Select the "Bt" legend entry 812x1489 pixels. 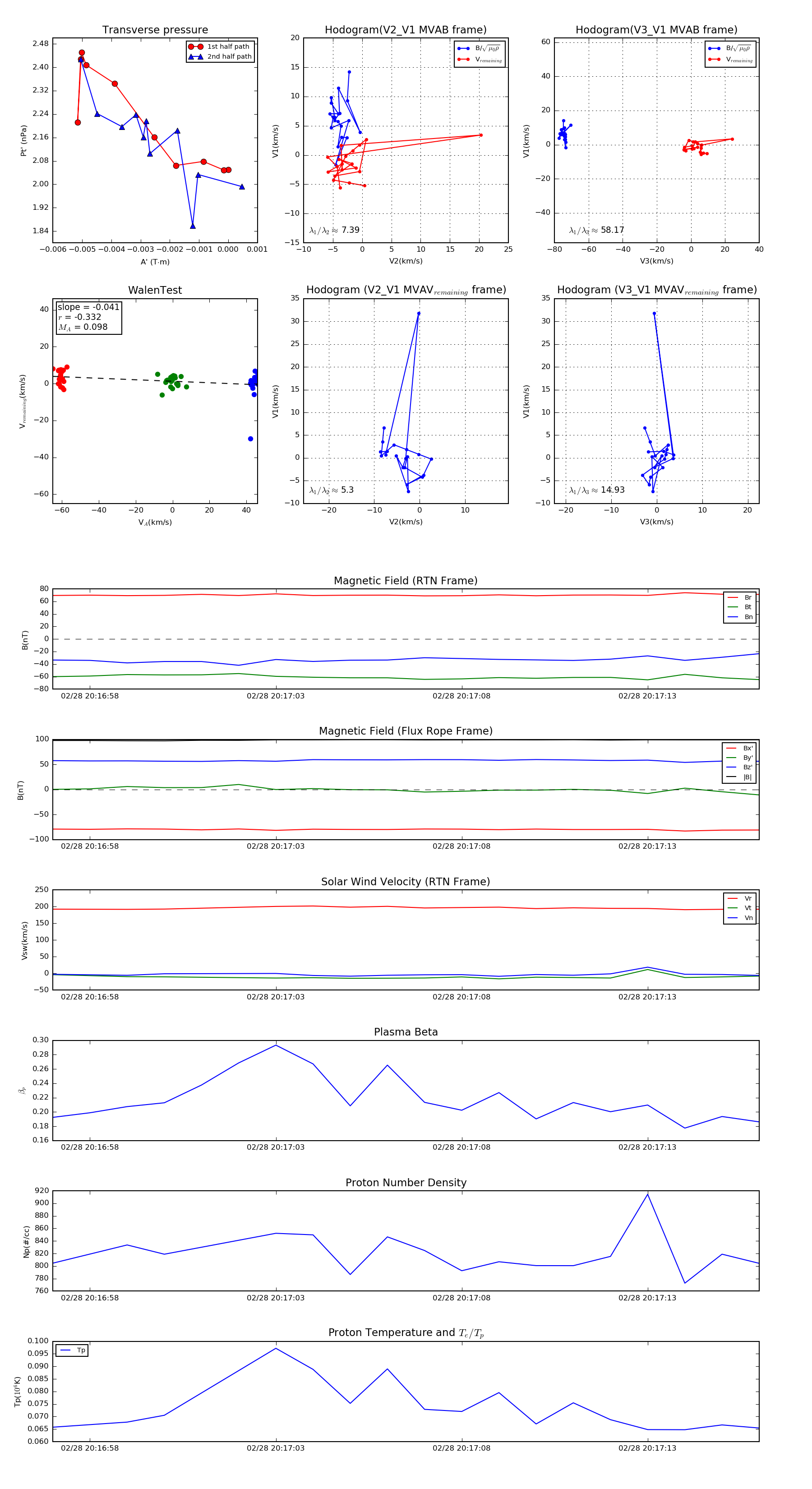pos(740,607)
